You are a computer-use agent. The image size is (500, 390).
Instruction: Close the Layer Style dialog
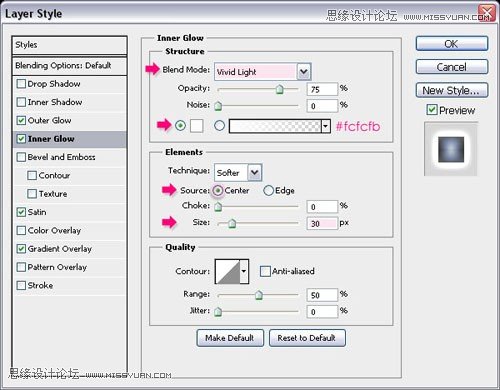(x=487, y=14)
